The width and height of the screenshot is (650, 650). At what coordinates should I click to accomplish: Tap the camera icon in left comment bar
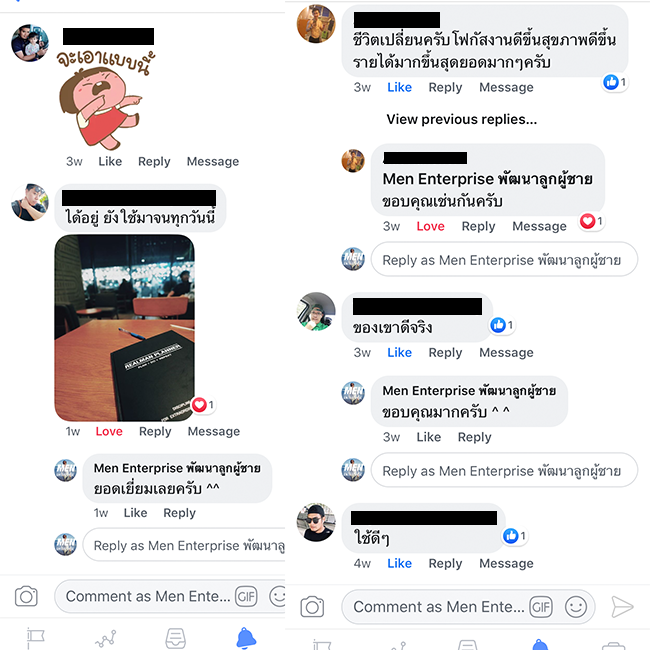(x=26, y=597)
